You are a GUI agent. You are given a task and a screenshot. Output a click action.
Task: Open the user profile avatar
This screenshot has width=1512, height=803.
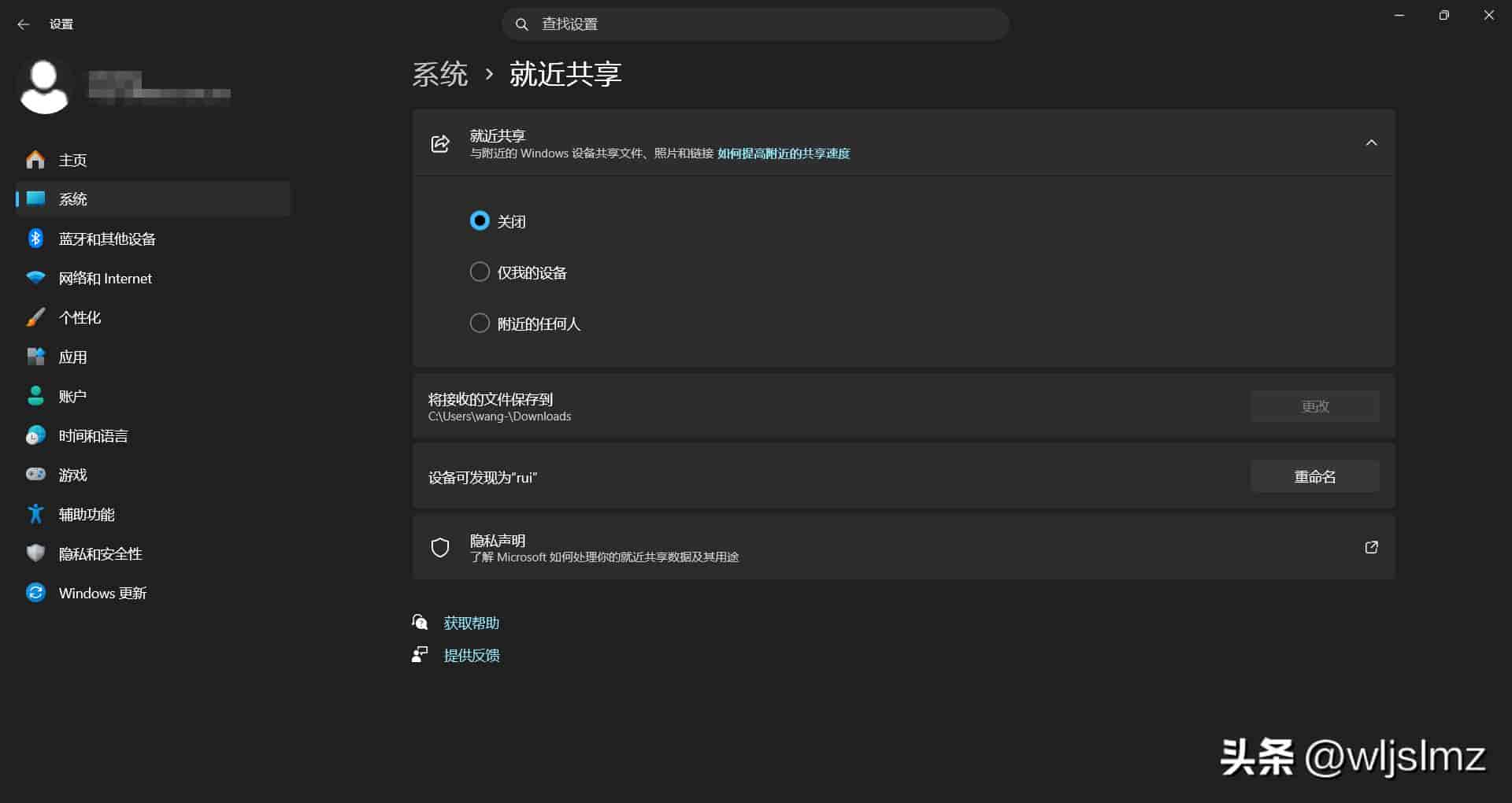coord(44,87)
